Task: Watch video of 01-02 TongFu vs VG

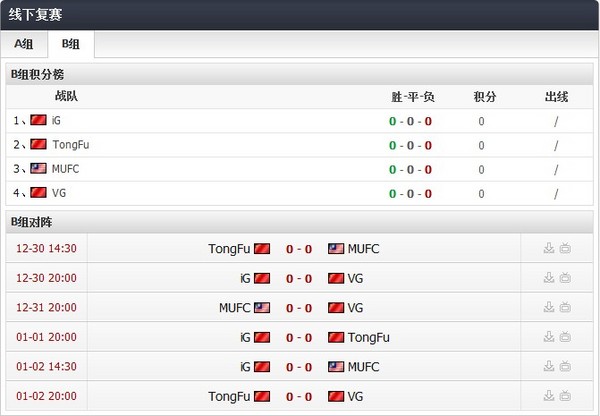Action: tap(564, 396)
